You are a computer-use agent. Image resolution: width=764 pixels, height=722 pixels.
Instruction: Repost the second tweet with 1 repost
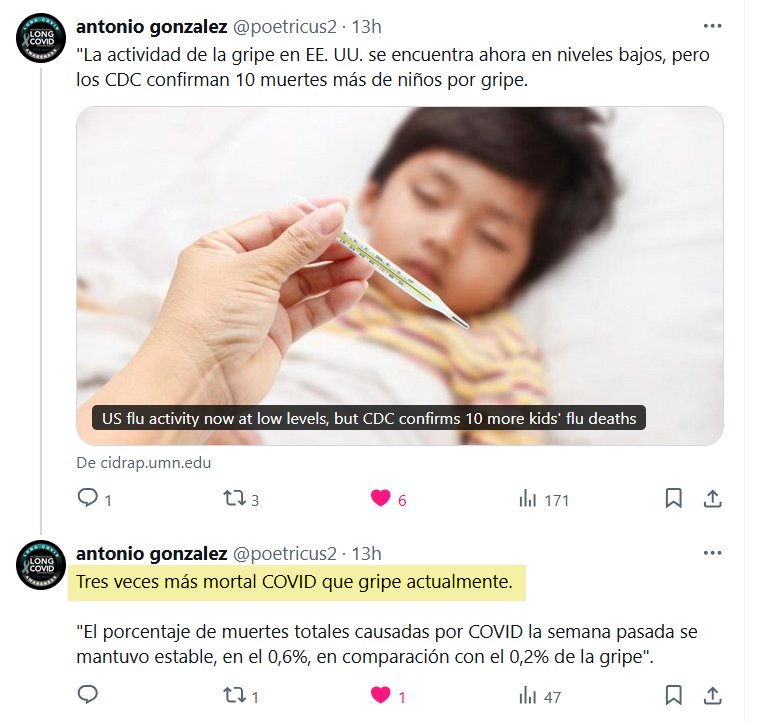(241, 696)
